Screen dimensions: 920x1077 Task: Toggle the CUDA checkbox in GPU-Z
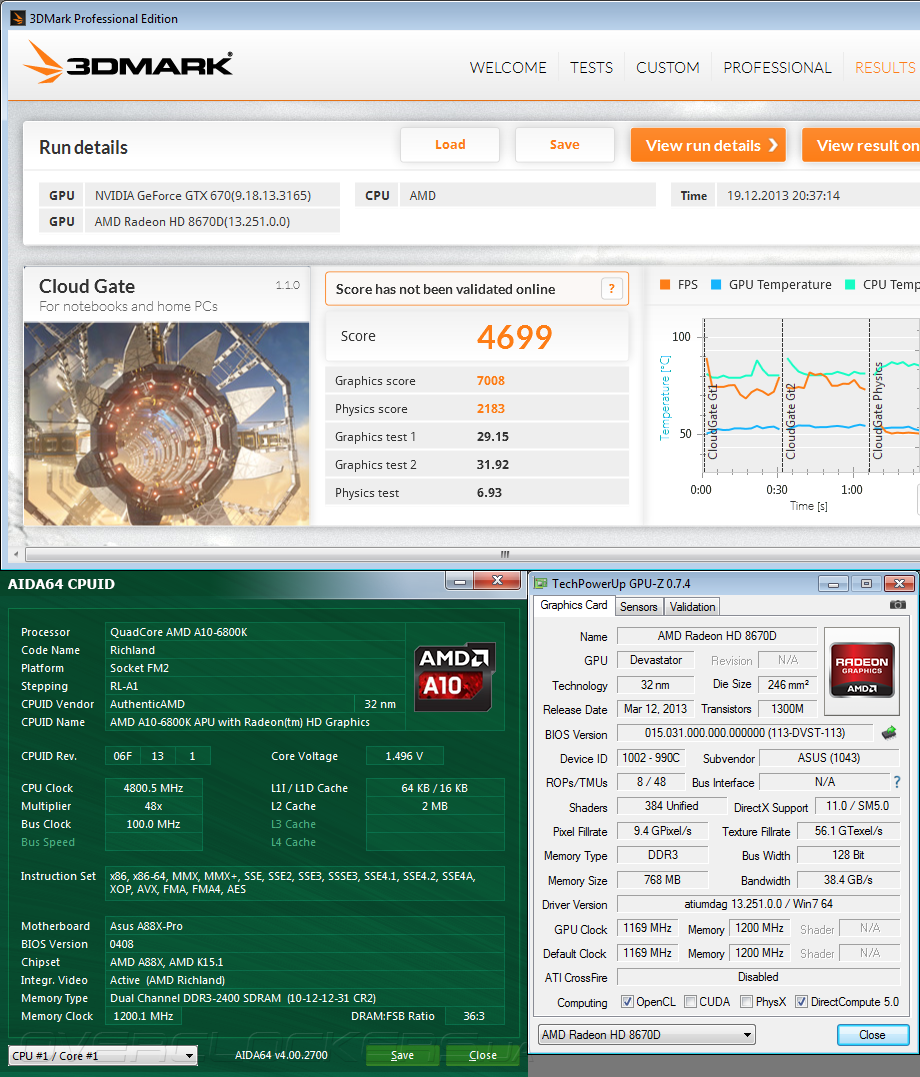point(691,1001)
